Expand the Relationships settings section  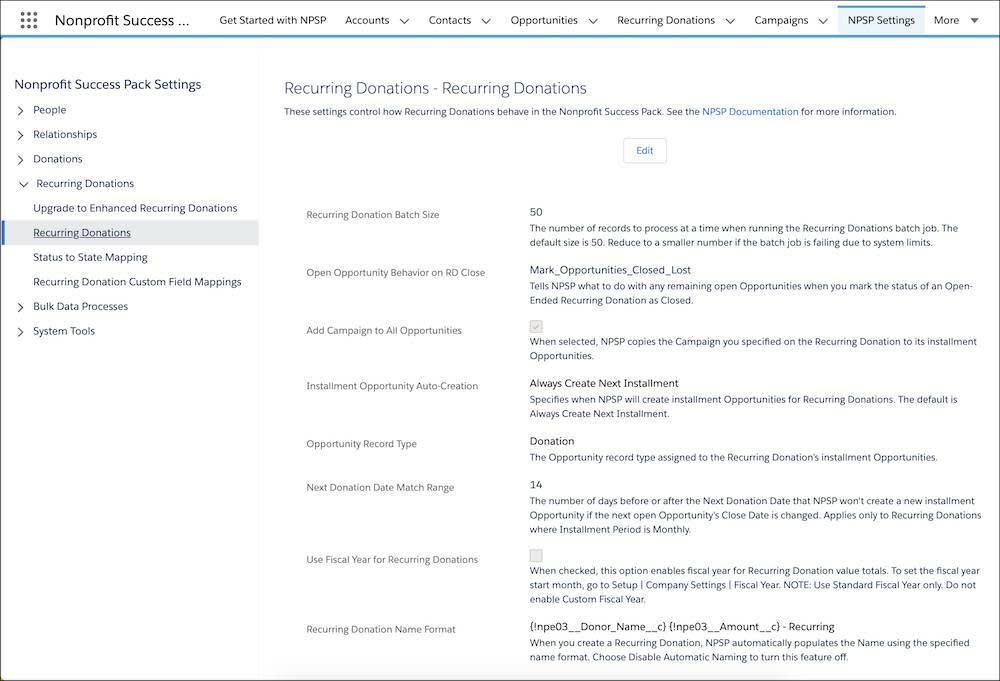20,135
